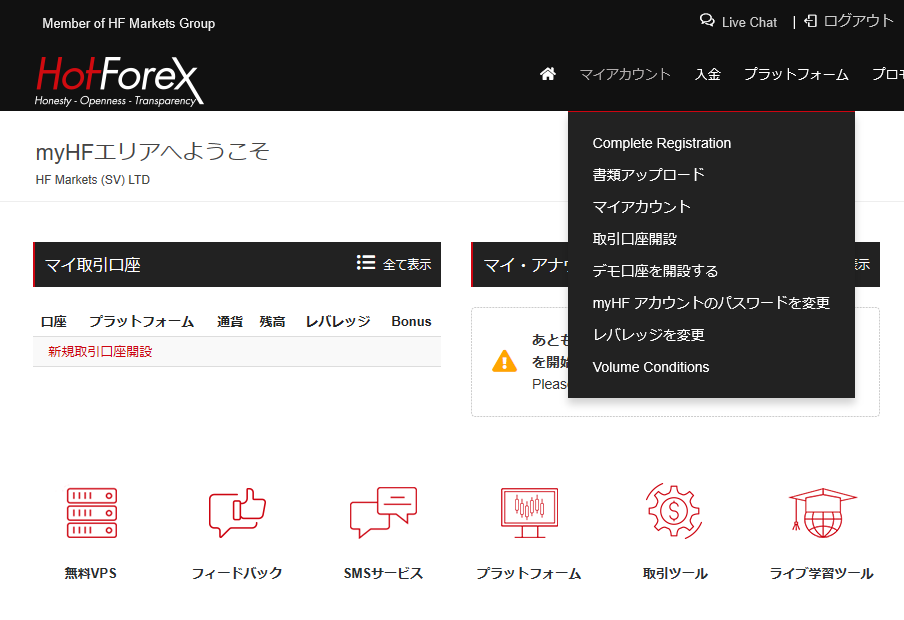The image size is (904, 620).
Task: Click the プラットフォーム label under monitor icon
Action: 529,573
